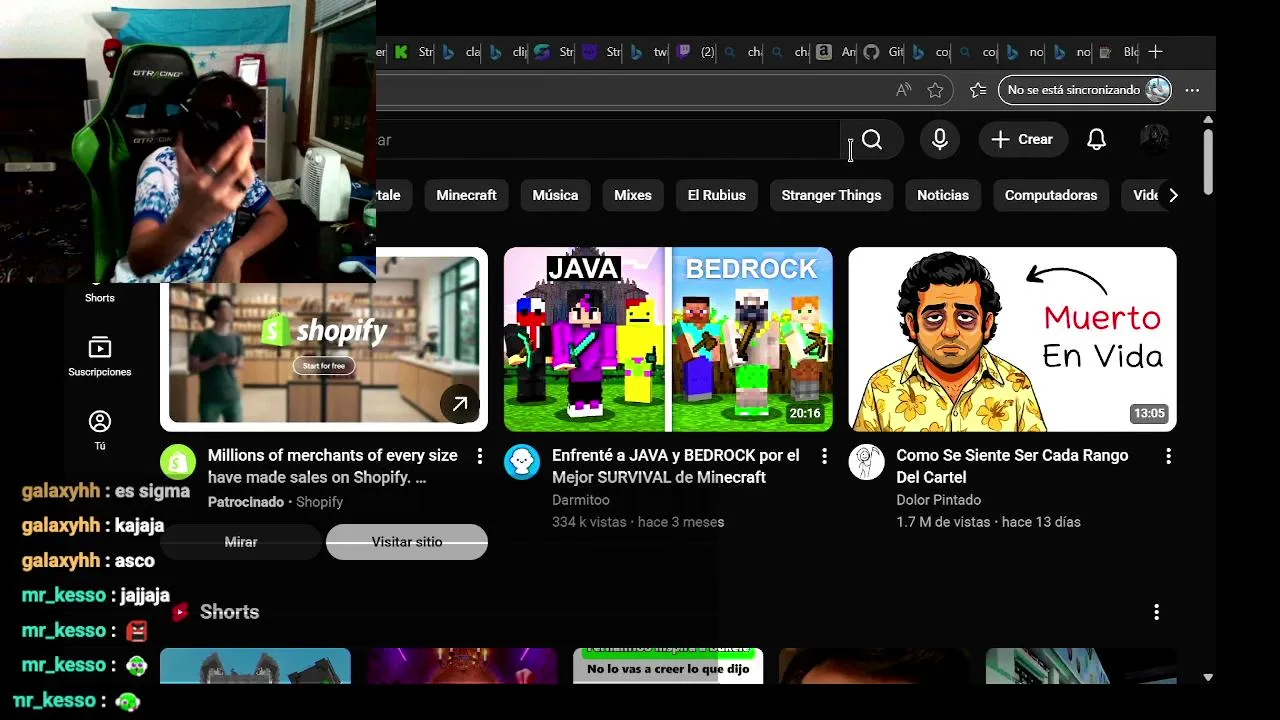
Task: Click the Edge profile picture icon
Action: 1158,90
